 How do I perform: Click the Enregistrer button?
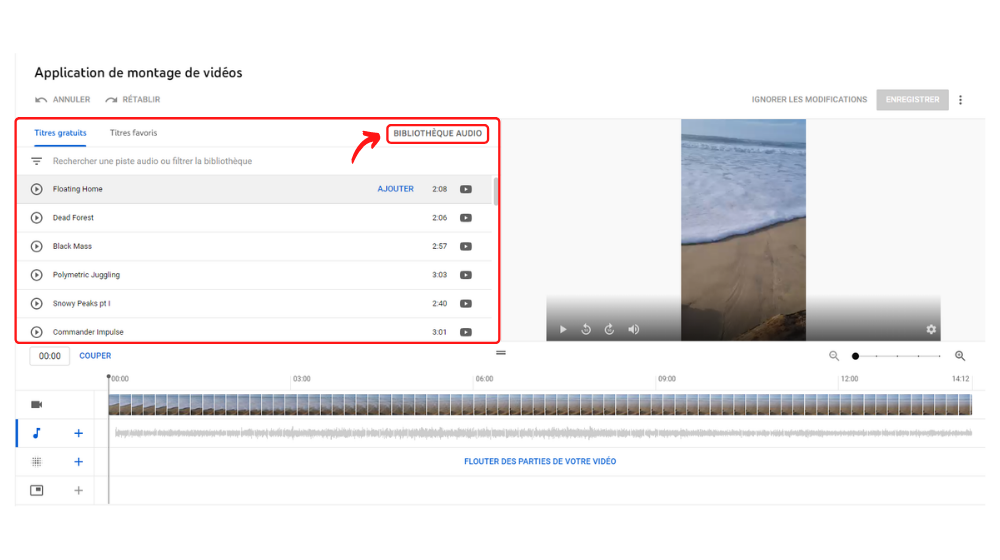912,99
